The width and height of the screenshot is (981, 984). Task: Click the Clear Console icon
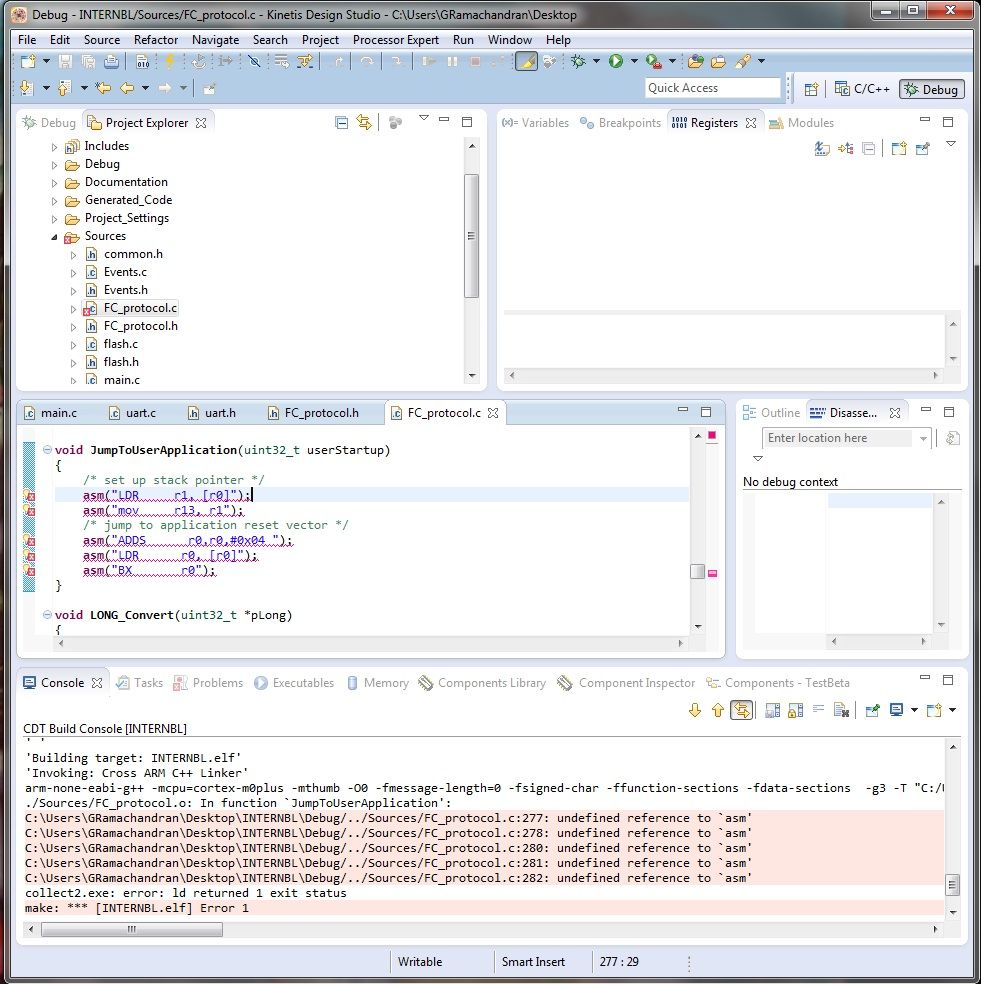[841, 710]
